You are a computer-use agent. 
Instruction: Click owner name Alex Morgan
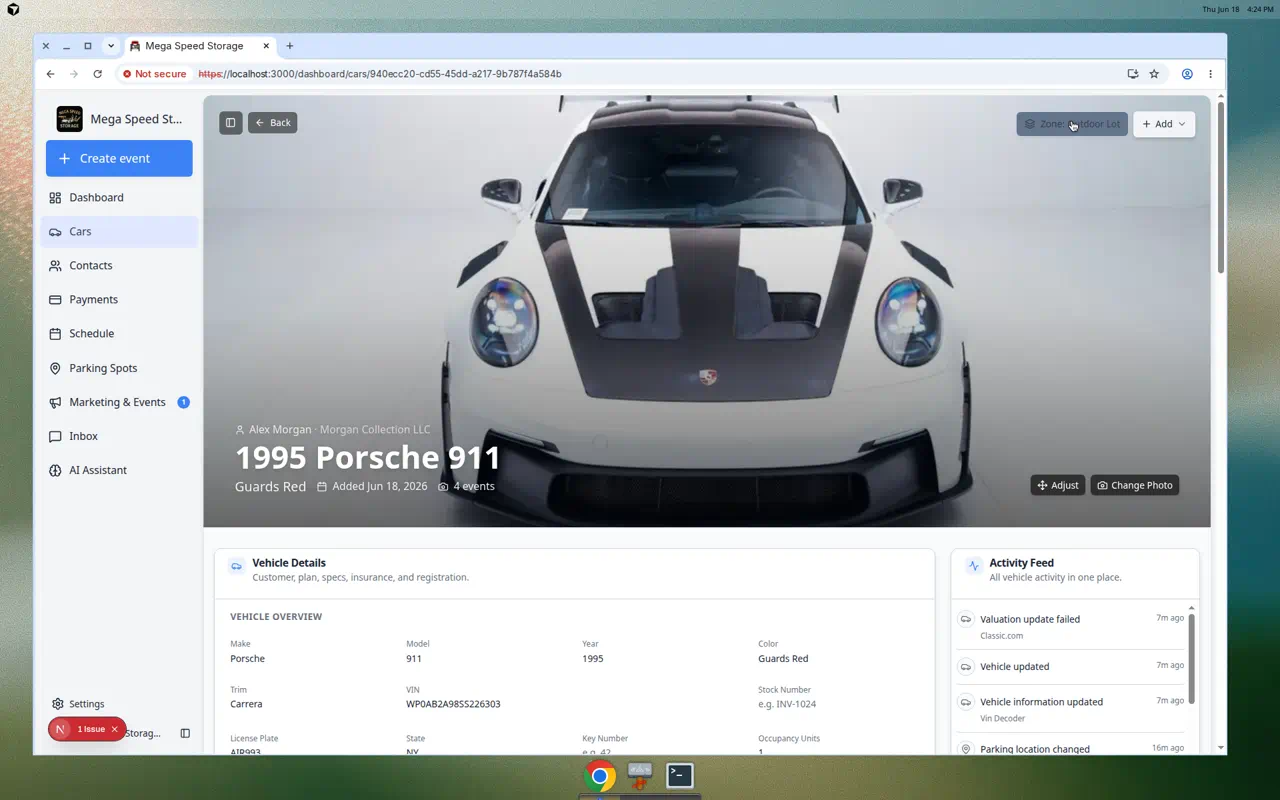click(x=280, y=429)
